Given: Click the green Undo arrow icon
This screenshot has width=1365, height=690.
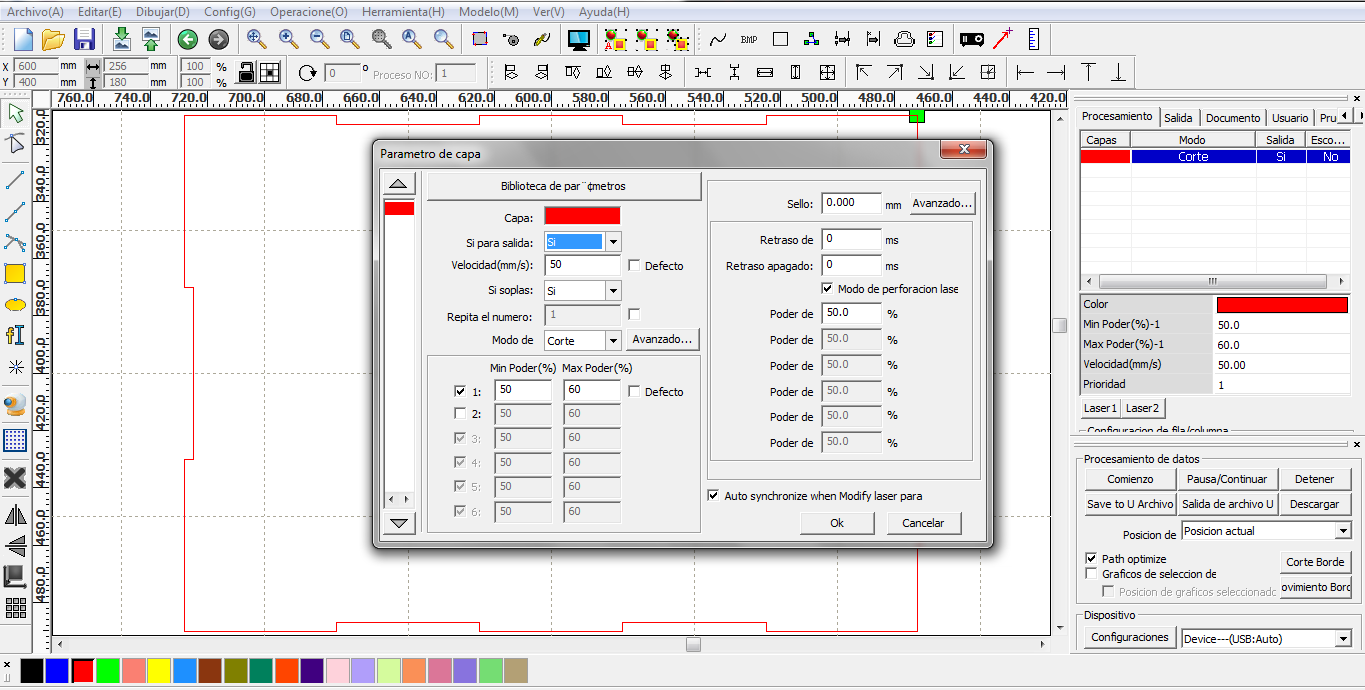Looking at the screenshot, I should tap(188, 39).
